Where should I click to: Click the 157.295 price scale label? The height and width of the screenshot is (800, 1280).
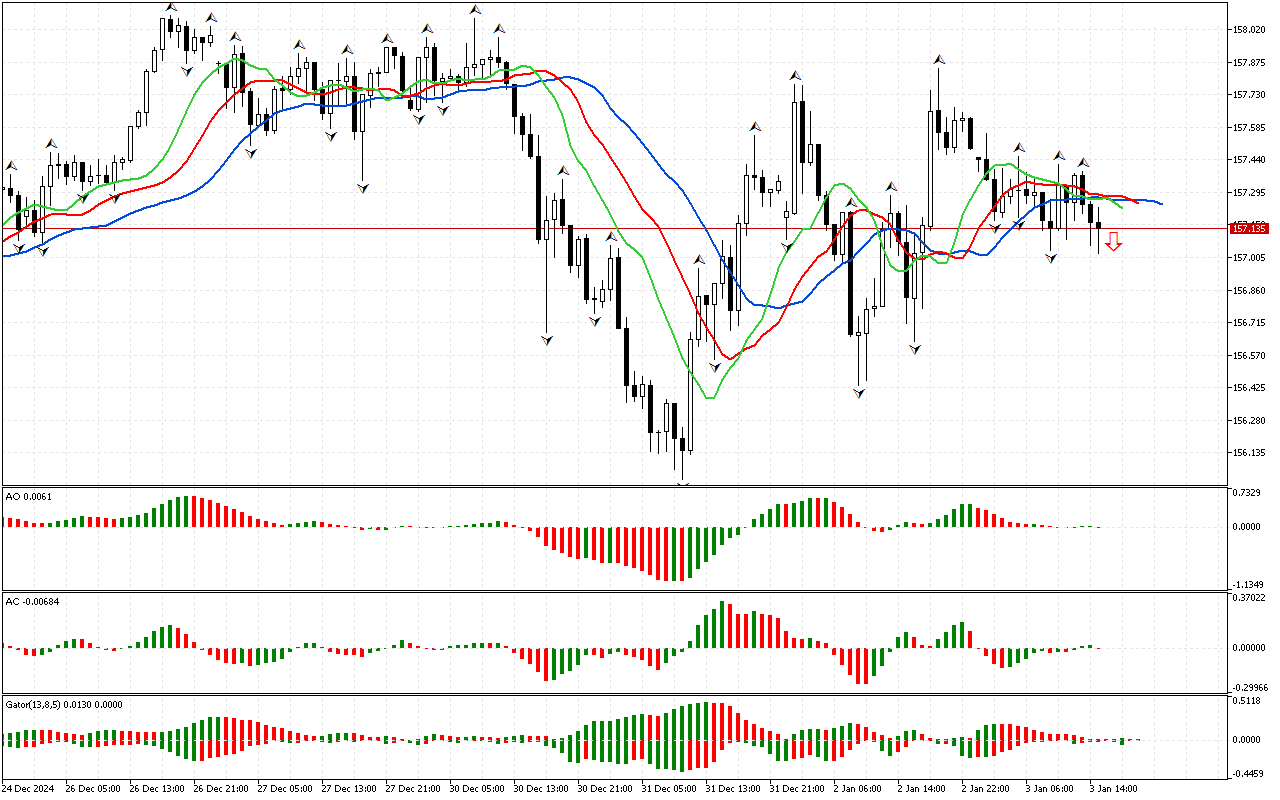[1250, 193]
